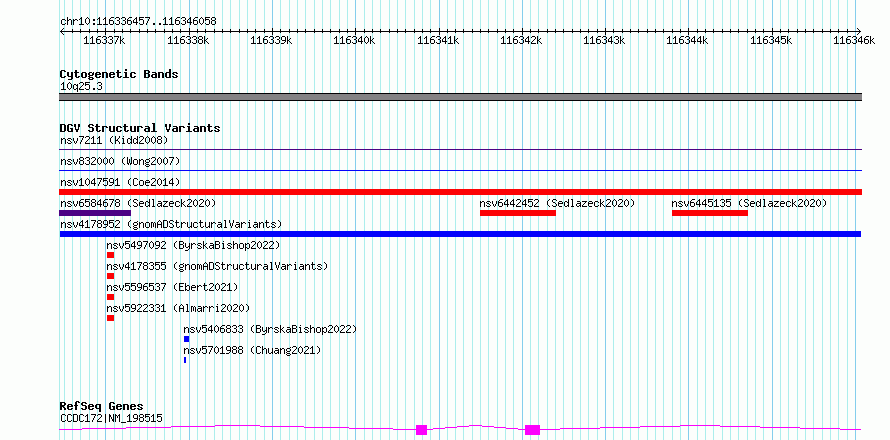Click the nsv7211 (Kidd2008) variant label
The width and height of the screenshot is (890, 440).
114,140
